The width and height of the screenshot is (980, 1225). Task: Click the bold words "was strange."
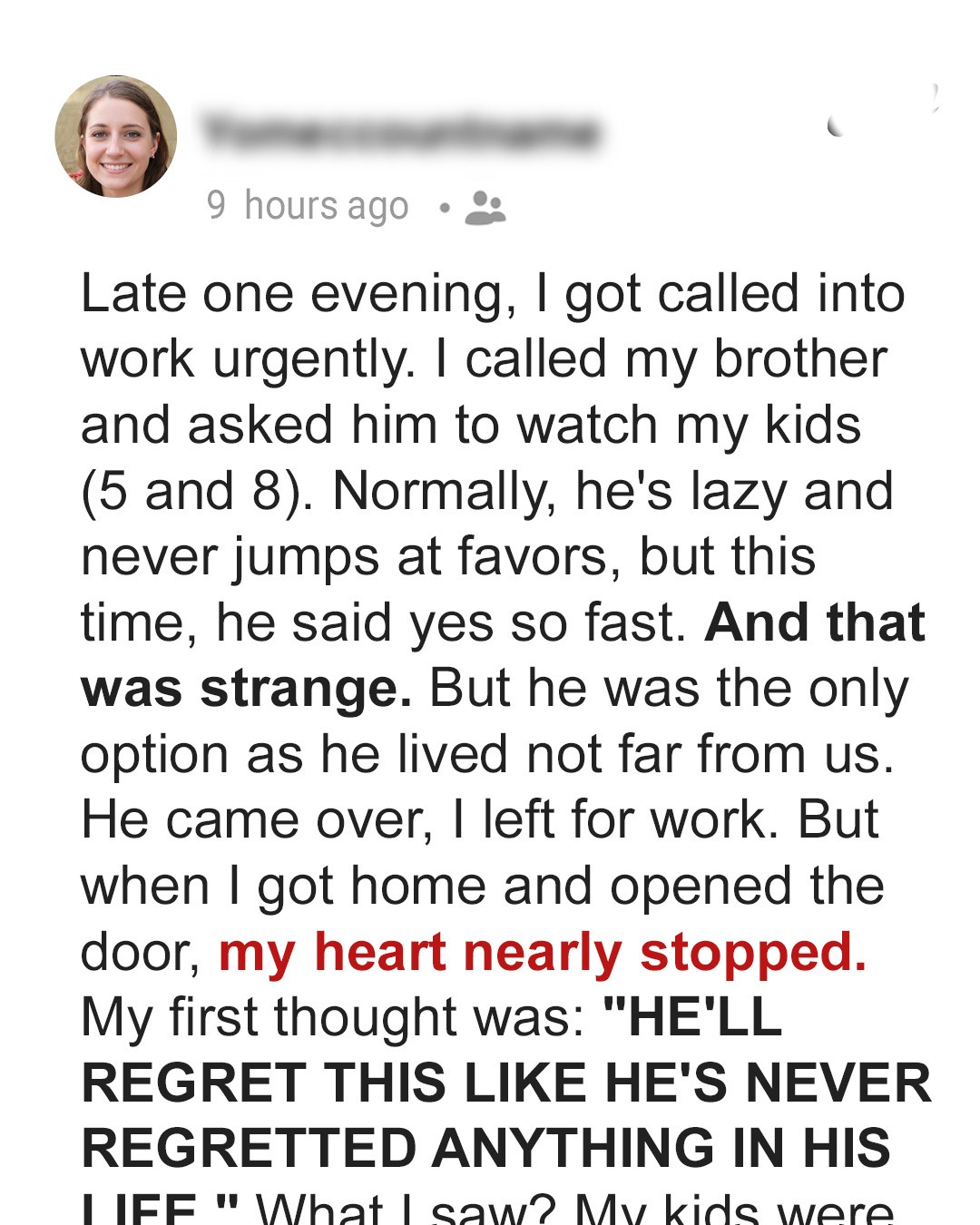tap(246, 689)
